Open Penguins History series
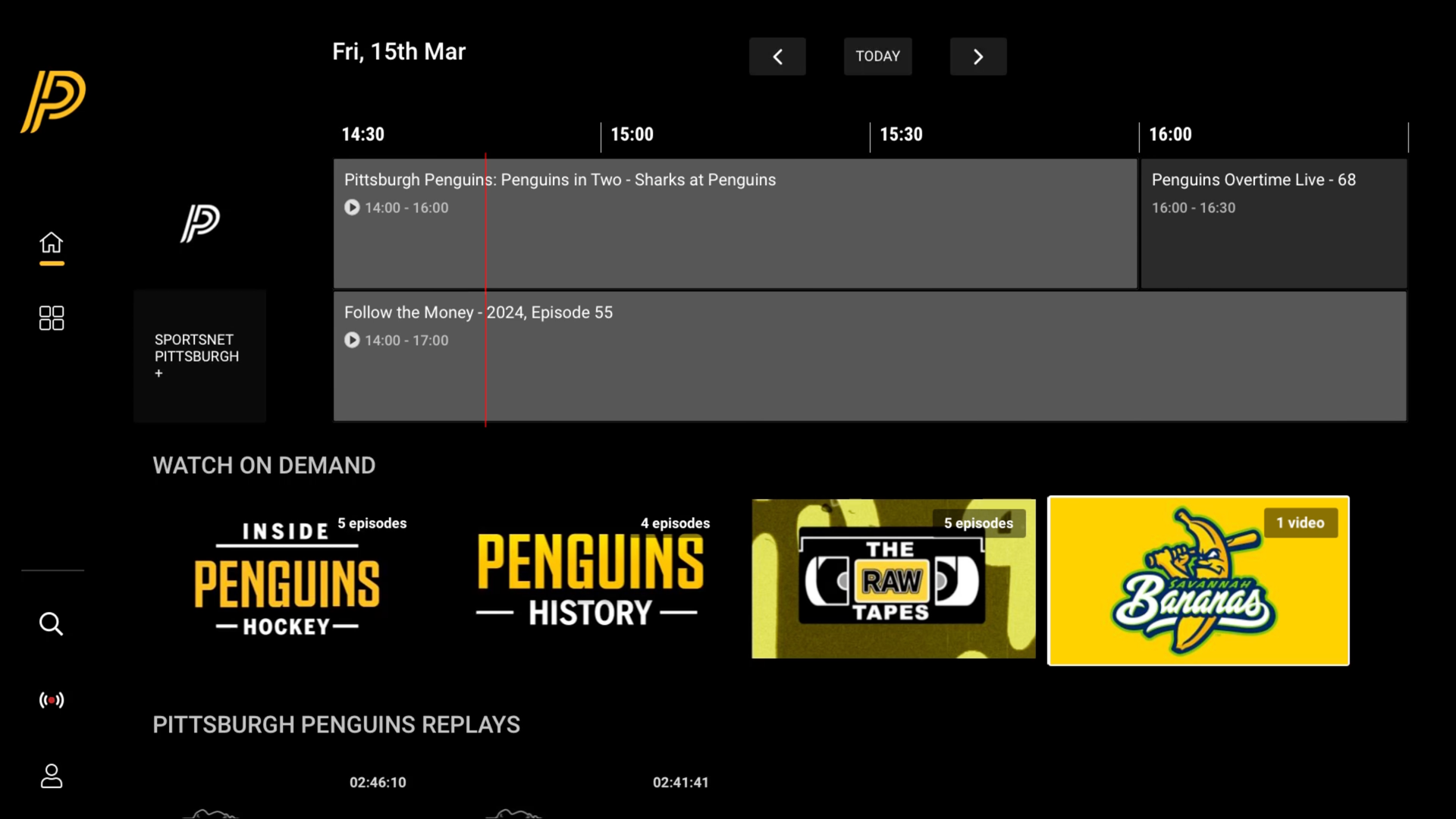The height and width of the screenshot is (819, 1456). click(x=590, y=579)
